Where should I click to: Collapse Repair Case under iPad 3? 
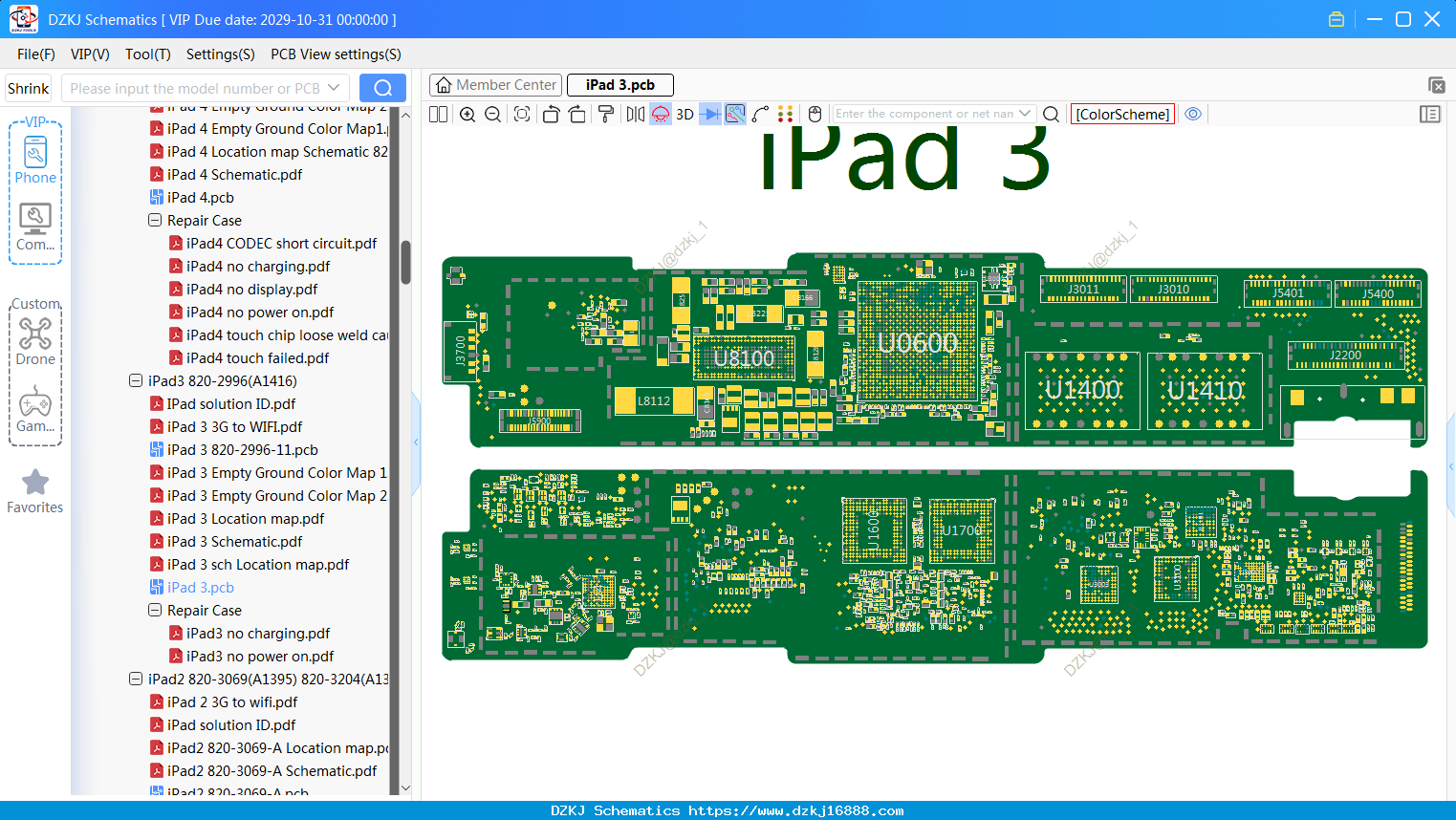tap(155, 610)
